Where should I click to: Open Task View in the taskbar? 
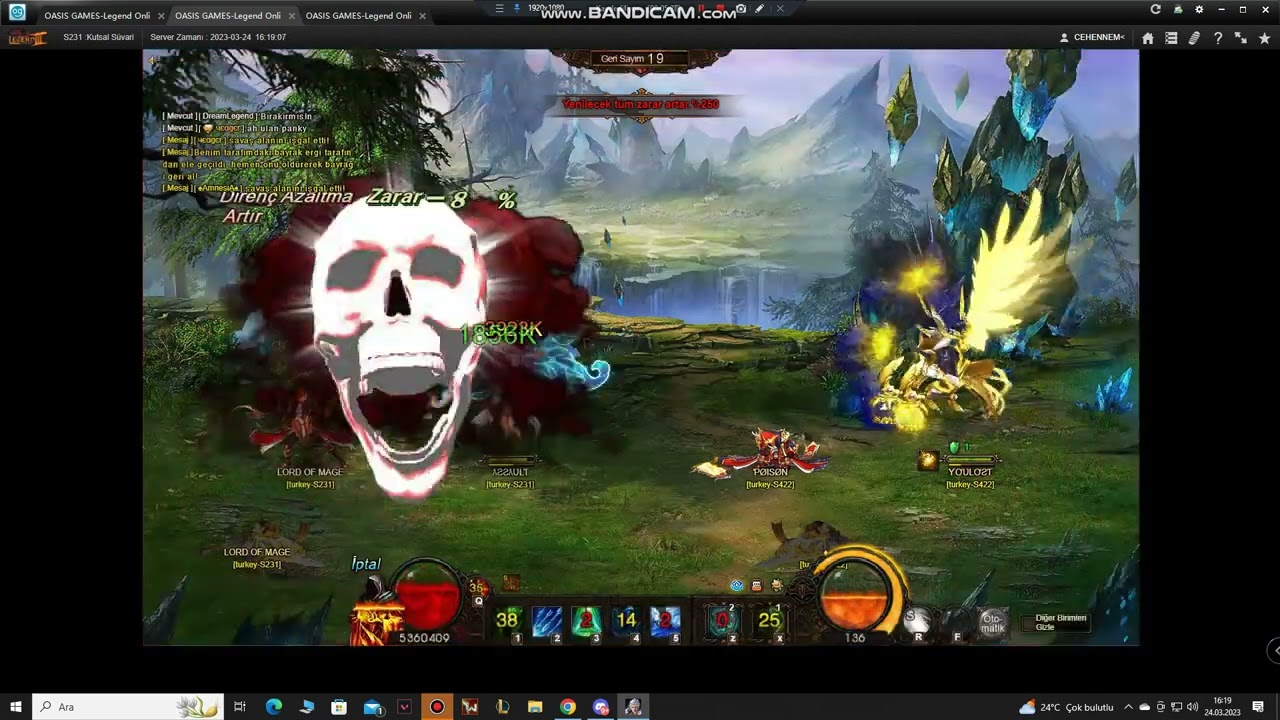pyautogui.click(x=240, y=707)
